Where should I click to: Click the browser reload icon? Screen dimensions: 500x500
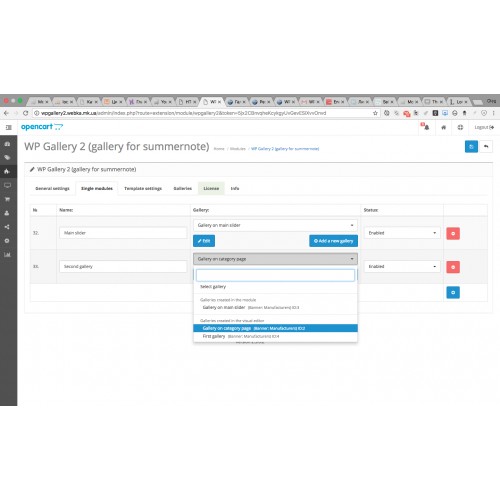point(25,113)
